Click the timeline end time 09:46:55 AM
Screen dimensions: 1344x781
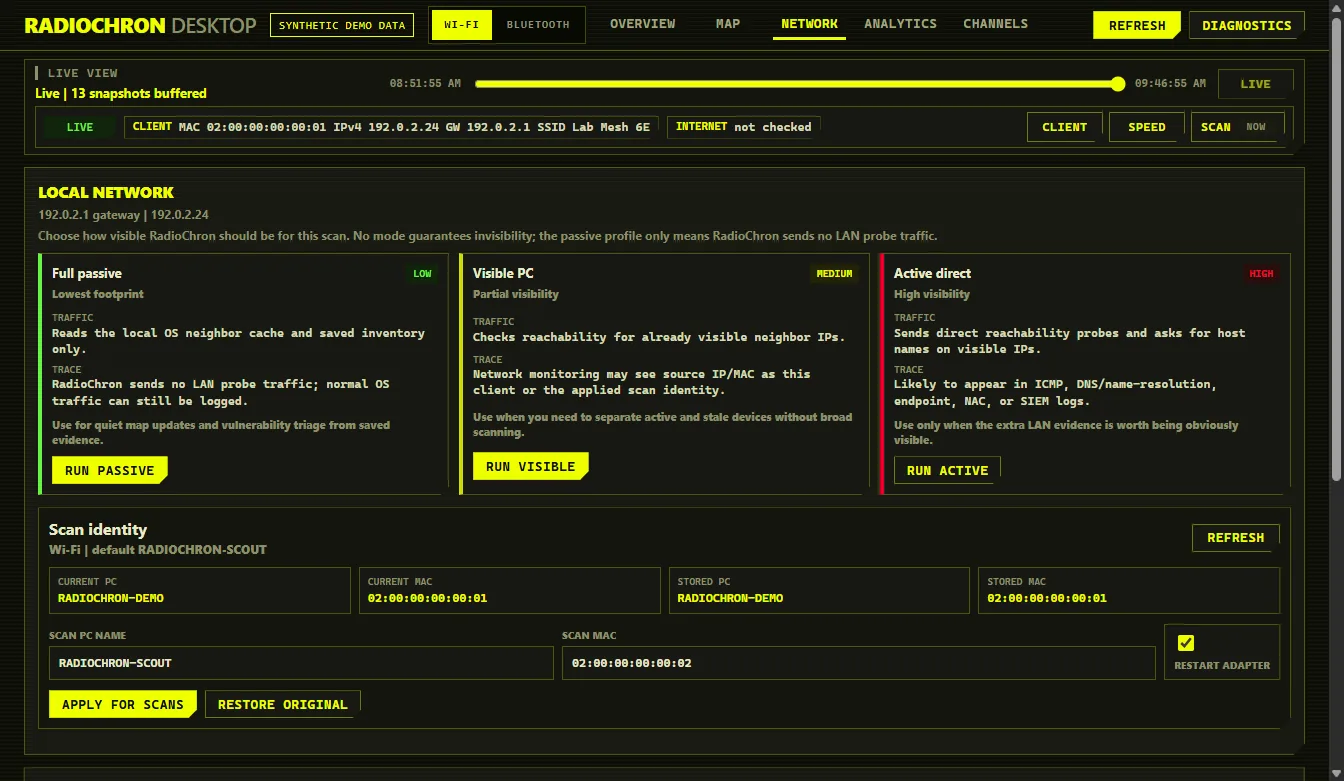point(1170,84)
